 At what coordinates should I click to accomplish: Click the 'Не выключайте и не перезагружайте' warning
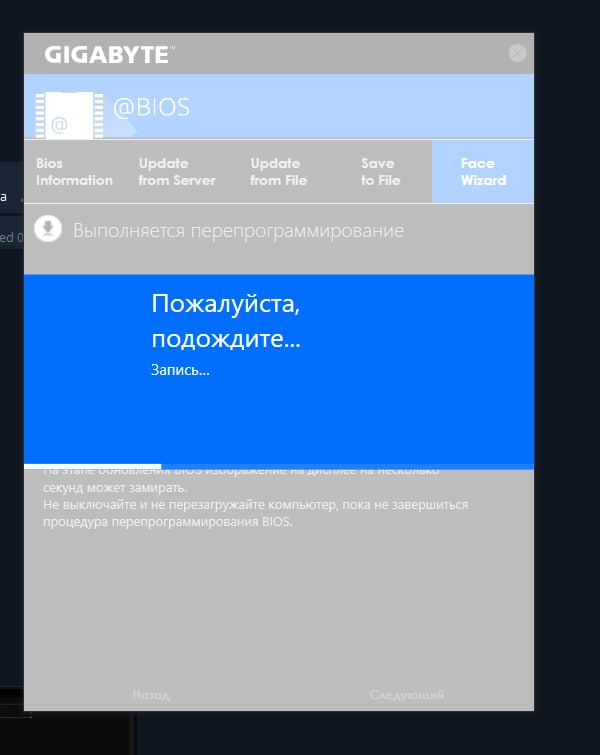(x=255, y=513)
